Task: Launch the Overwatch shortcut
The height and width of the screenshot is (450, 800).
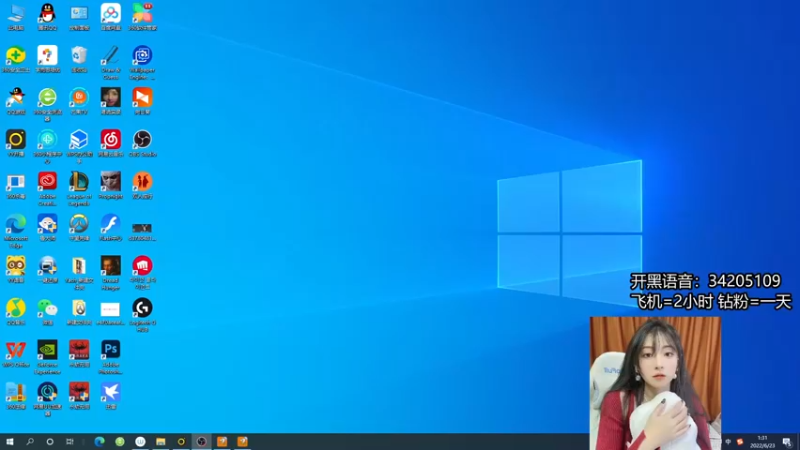Action: click(79, 228)
